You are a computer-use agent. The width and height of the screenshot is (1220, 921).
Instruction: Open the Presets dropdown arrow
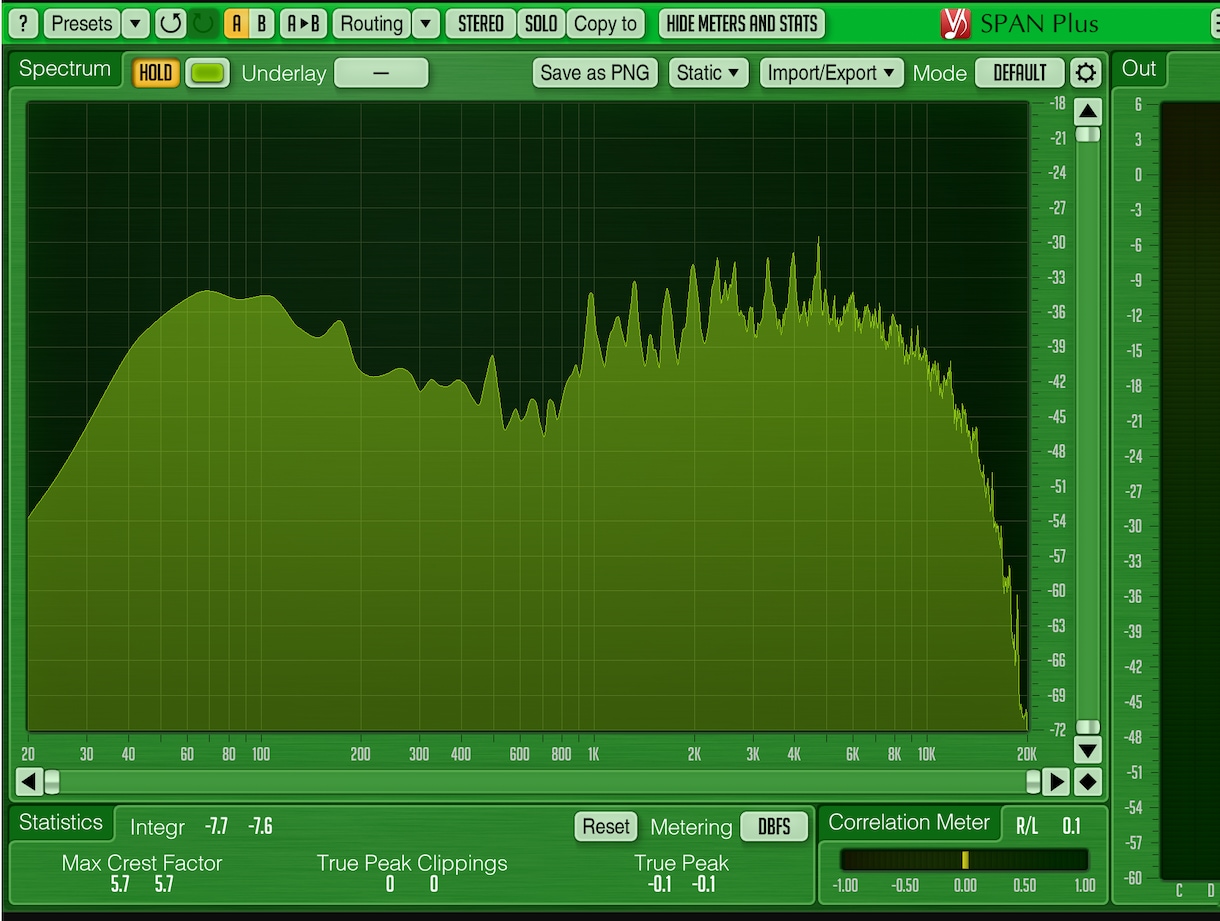pyautogui.click(x=137, y=23)
